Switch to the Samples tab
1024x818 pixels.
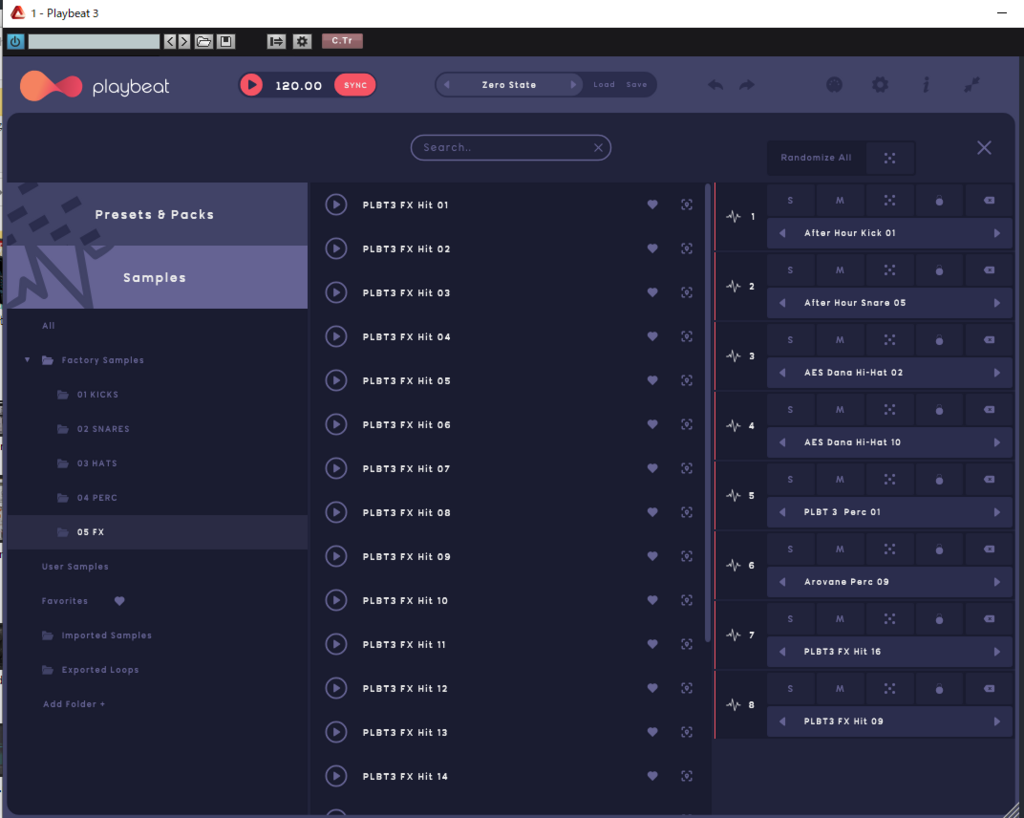click(x=157, y=277)
